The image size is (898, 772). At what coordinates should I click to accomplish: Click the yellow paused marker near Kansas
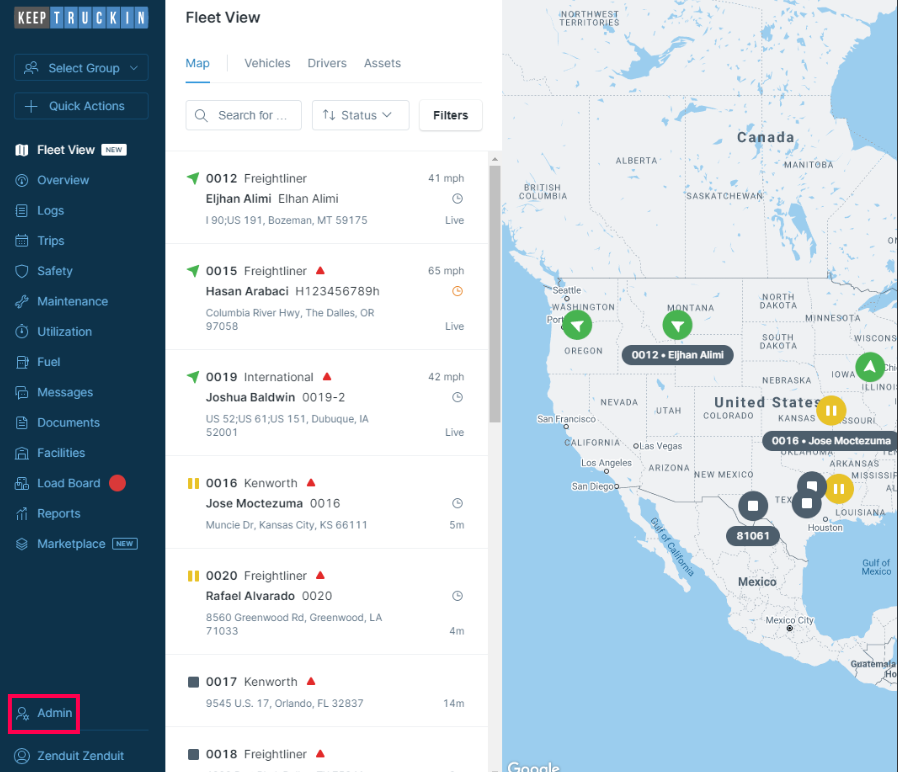[831, 411]
